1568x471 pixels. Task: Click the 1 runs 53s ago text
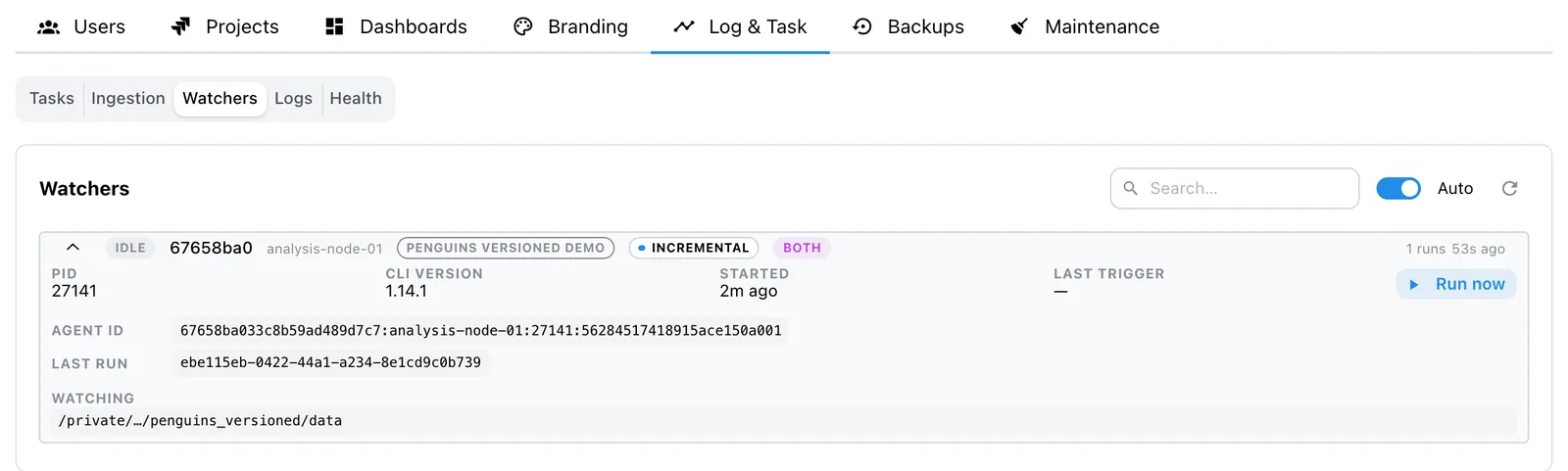pos(1455,249)
